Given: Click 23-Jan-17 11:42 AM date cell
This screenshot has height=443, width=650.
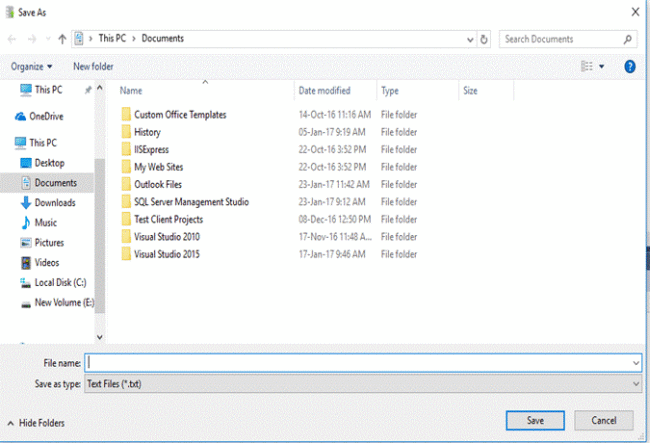Looking at the screenshot, I should click(x=334, y=184).
